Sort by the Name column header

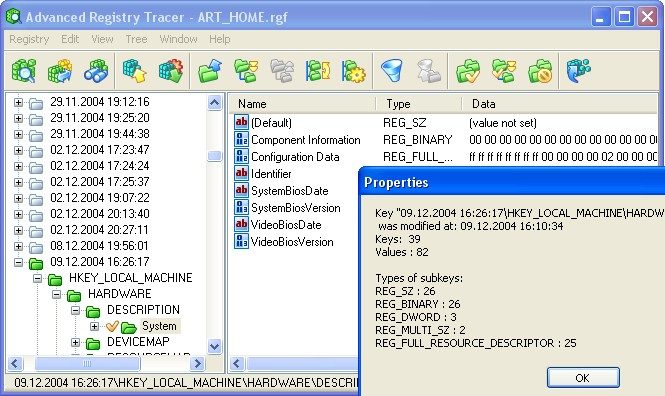[x=302, y=104]
